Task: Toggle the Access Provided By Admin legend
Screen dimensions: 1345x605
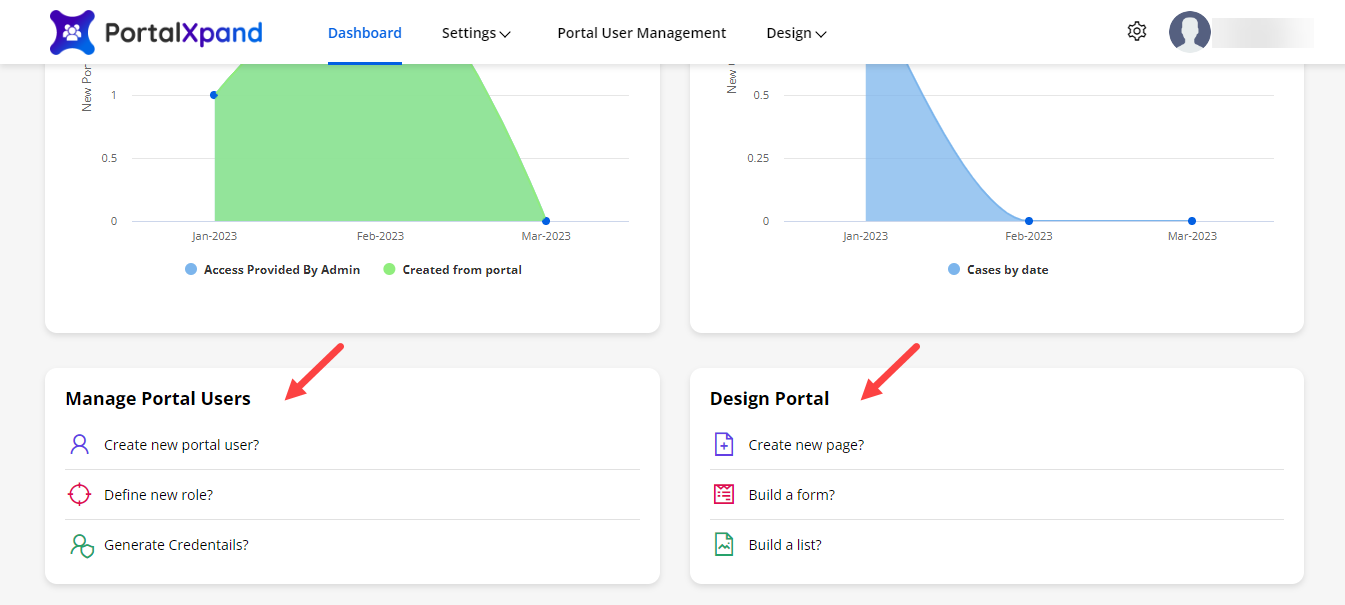Action: tap(272, 270)
